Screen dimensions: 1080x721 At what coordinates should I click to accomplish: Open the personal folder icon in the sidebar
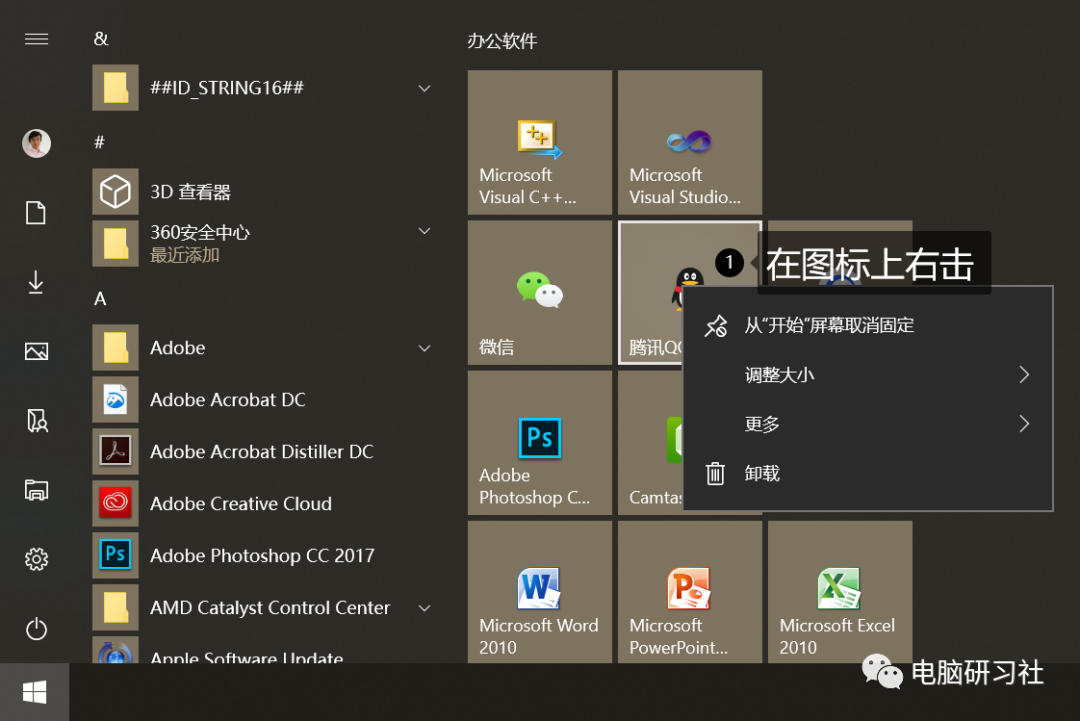tap(37, 421)
